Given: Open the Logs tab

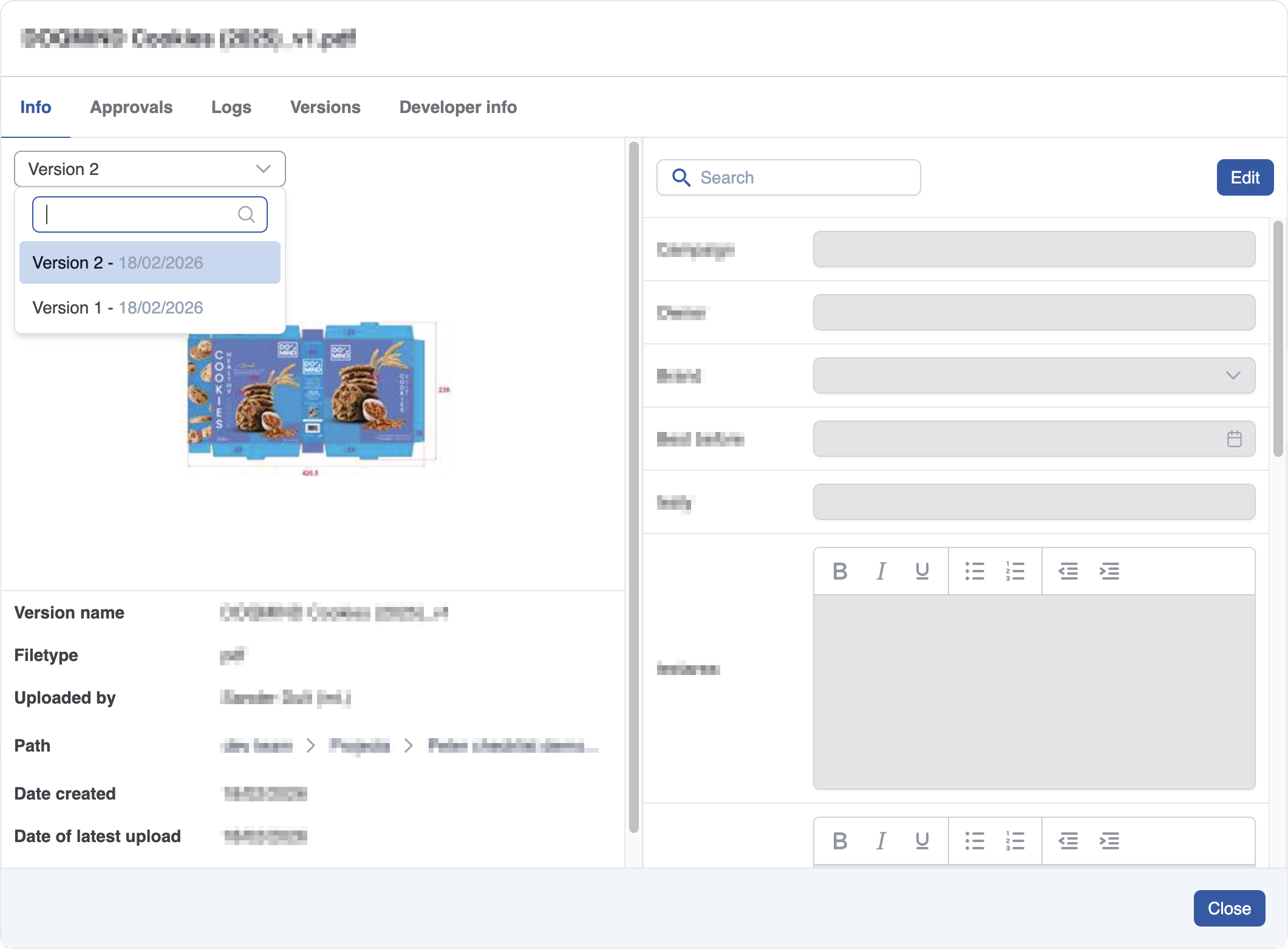Looking at the screenshot, I should point(231,108).
